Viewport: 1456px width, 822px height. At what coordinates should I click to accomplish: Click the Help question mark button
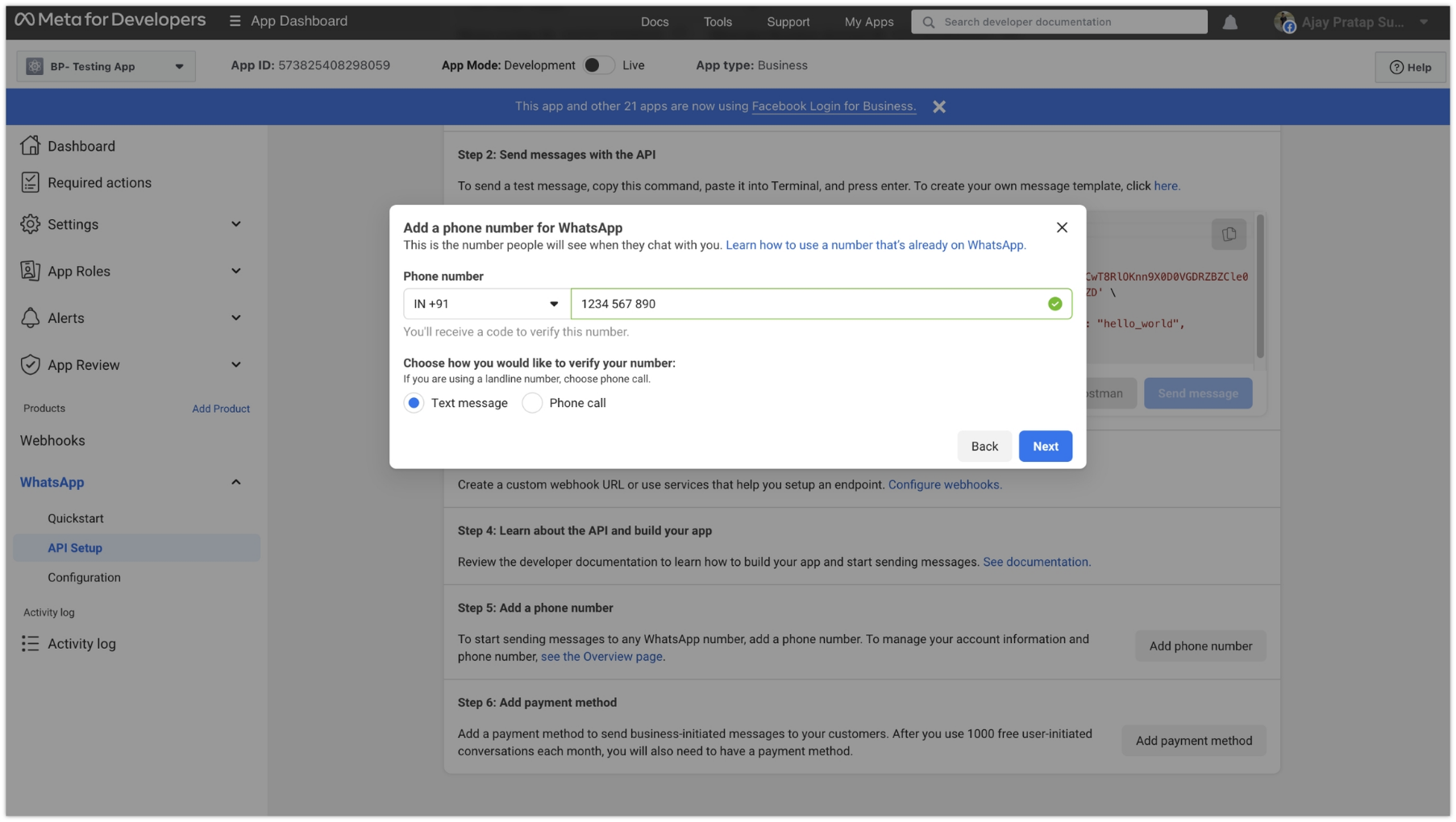coord(1410,67)
